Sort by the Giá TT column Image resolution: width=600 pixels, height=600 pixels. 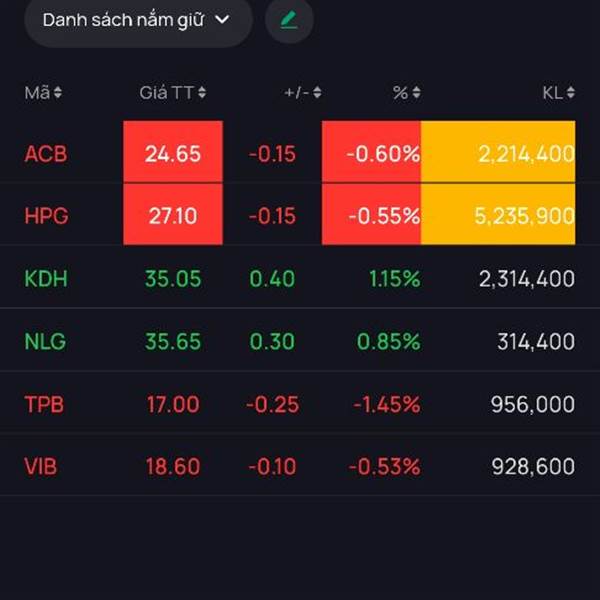click(172, 93)
